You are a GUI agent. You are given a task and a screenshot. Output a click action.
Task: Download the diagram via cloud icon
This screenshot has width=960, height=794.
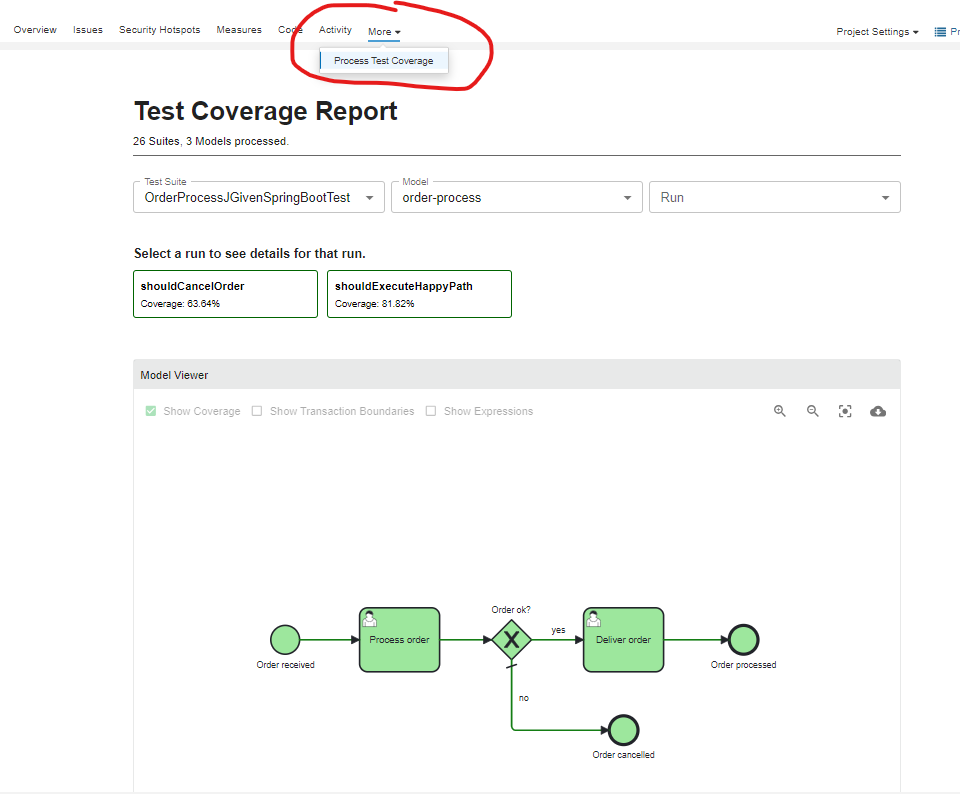coord(878,411)
